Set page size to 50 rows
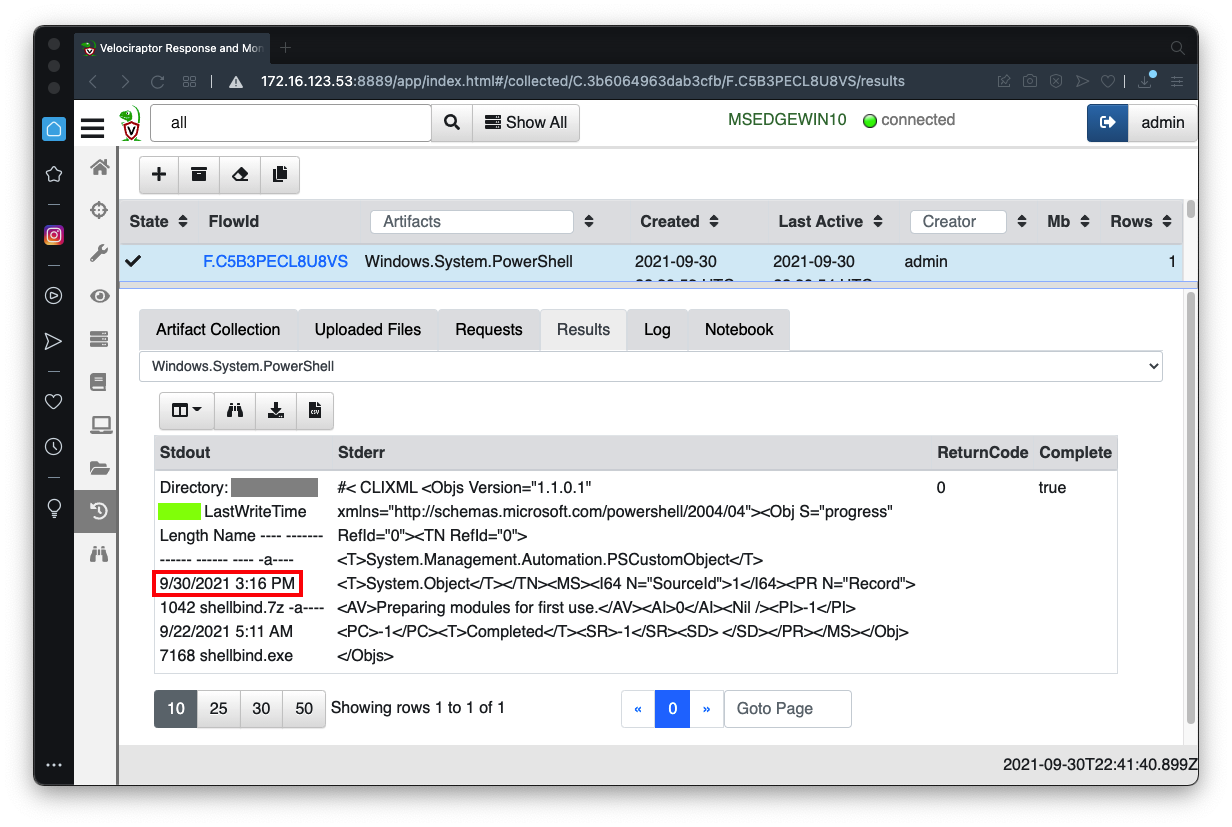 (305, 708)
